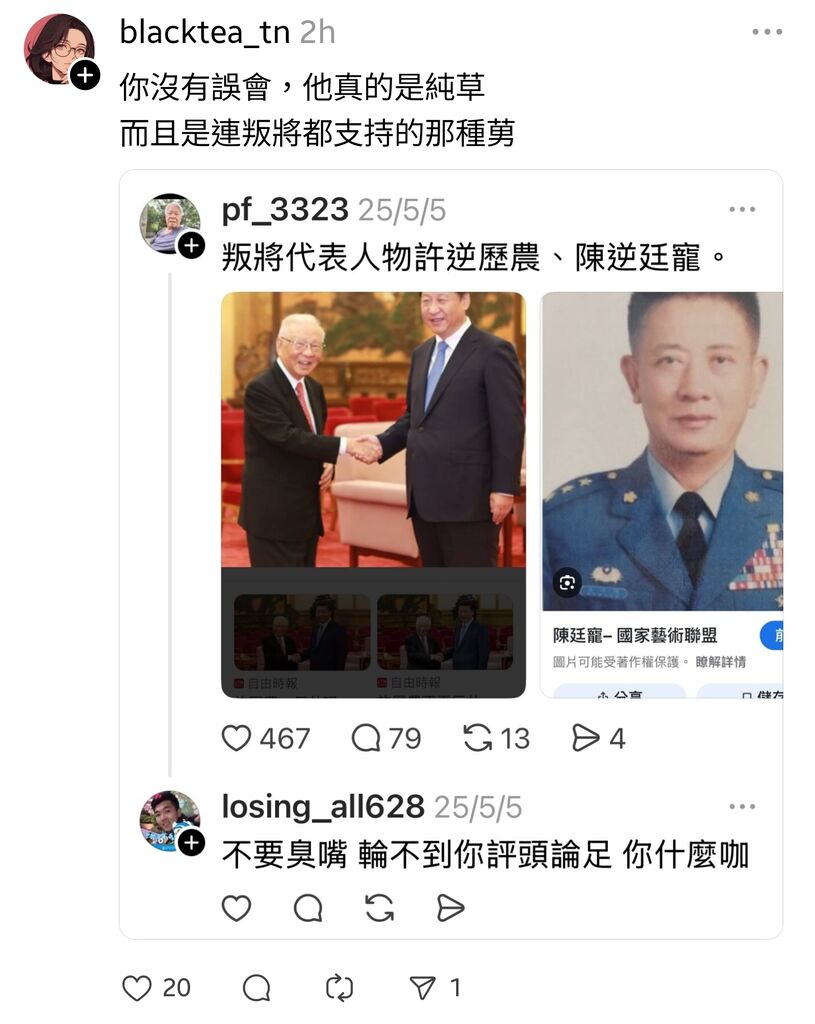This screenshot has width=815, height=1024.
Task: Repost the pf_3323 post with 13 reposts
Action: coord(477,739)
